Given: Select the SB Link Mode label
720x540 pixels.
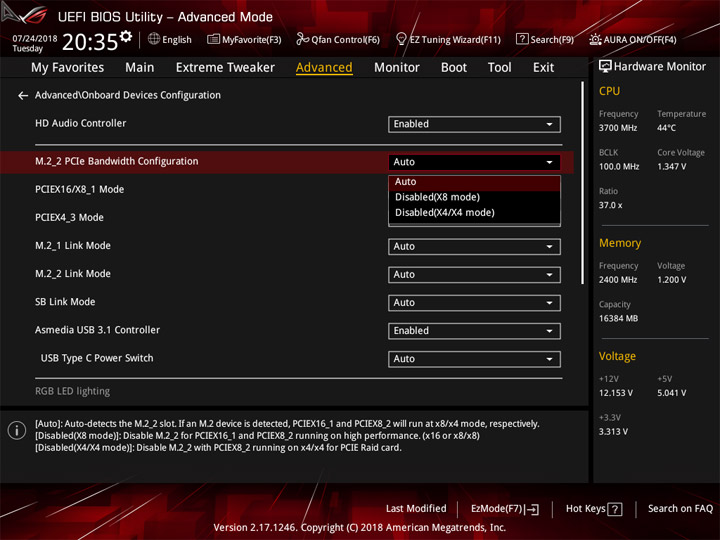Looking at the screenshot, I should point(65,302).
